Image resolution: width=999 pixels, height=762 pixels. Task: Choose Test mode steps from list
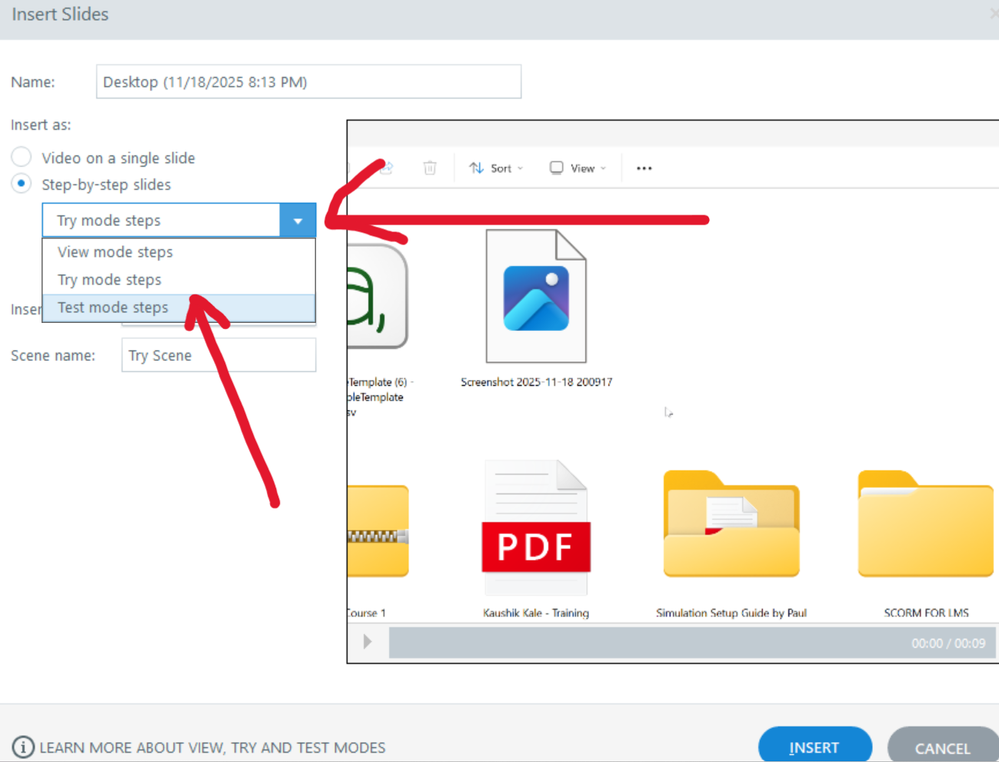click(179, 308)
